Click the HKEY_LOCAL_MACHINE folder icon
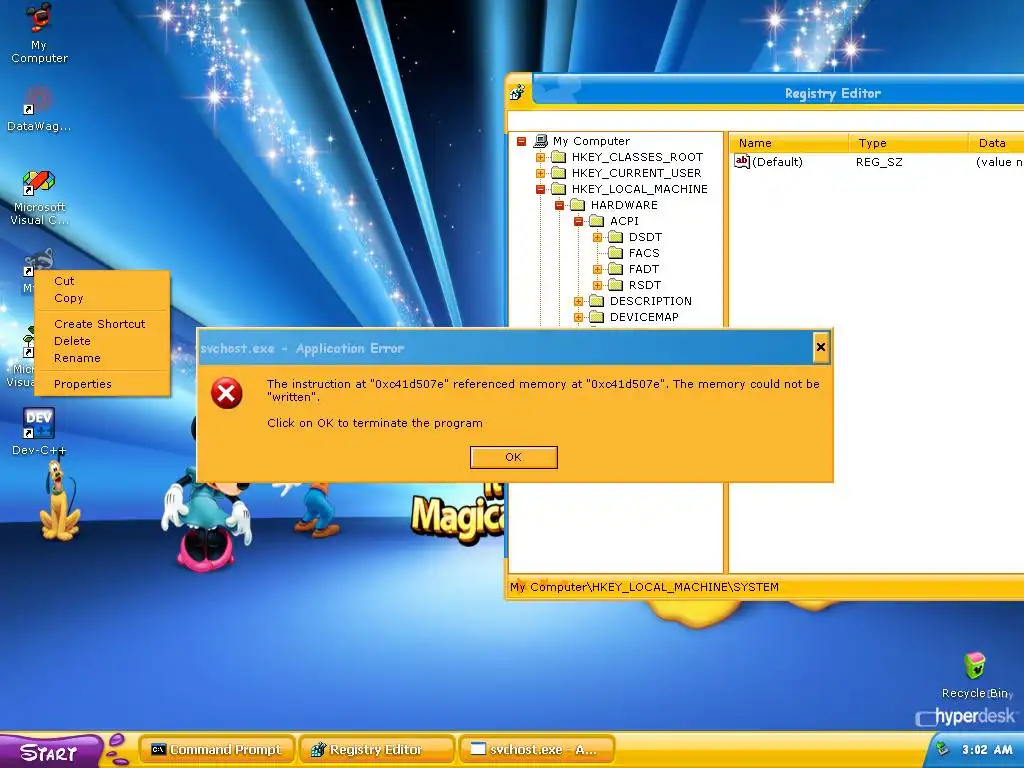 pyautogui.click(x=558, y=189)
